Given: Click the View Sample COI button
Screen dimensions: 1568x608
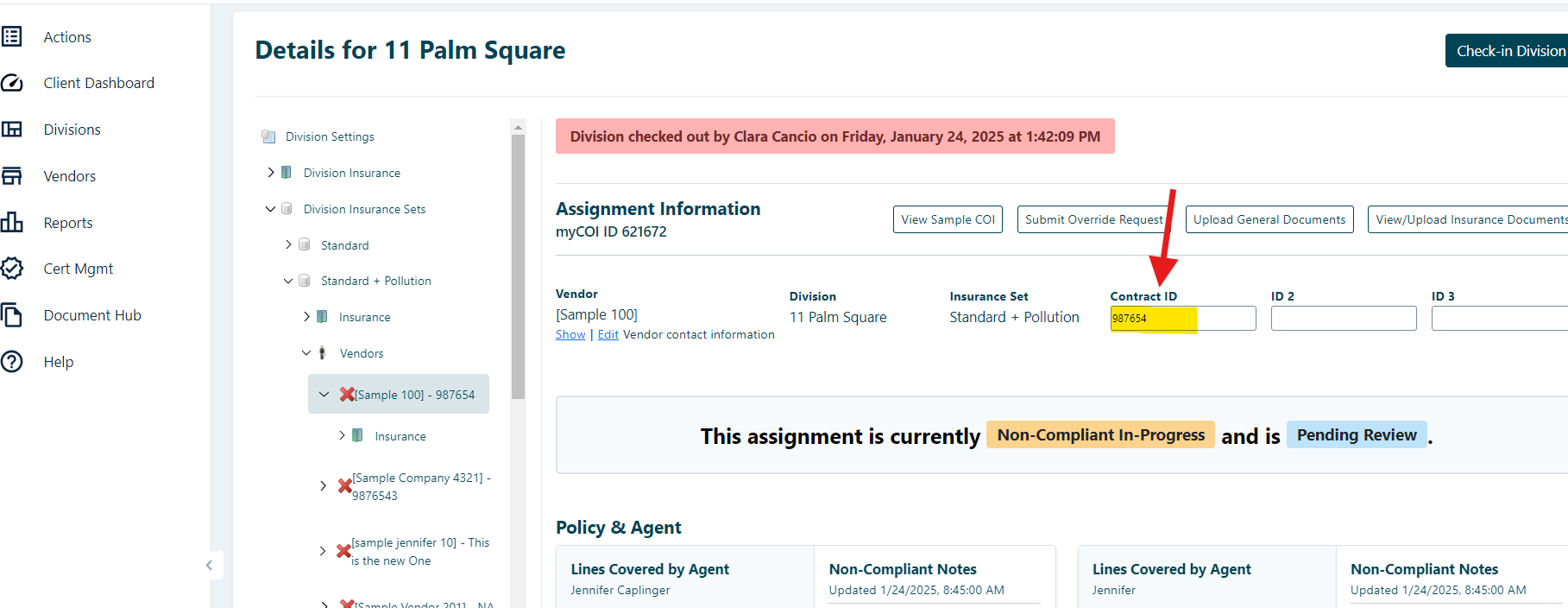Looking at the screenshot, I should coord(948,219).
